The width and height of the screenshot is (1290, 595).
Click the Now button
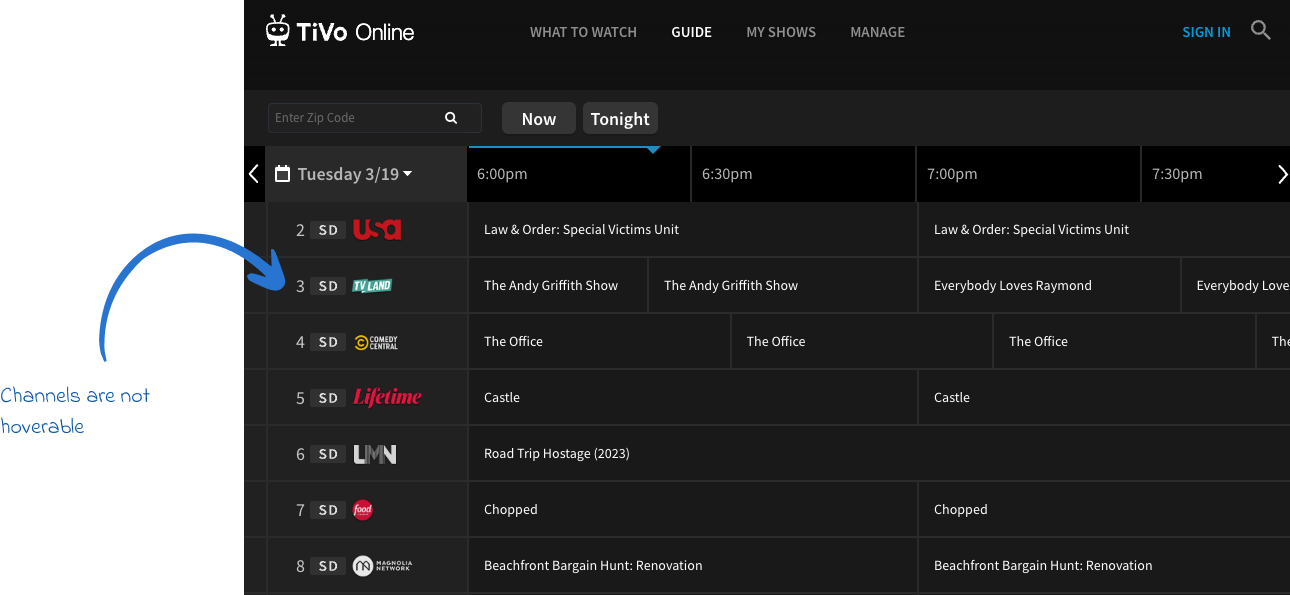tap(539, 118)
